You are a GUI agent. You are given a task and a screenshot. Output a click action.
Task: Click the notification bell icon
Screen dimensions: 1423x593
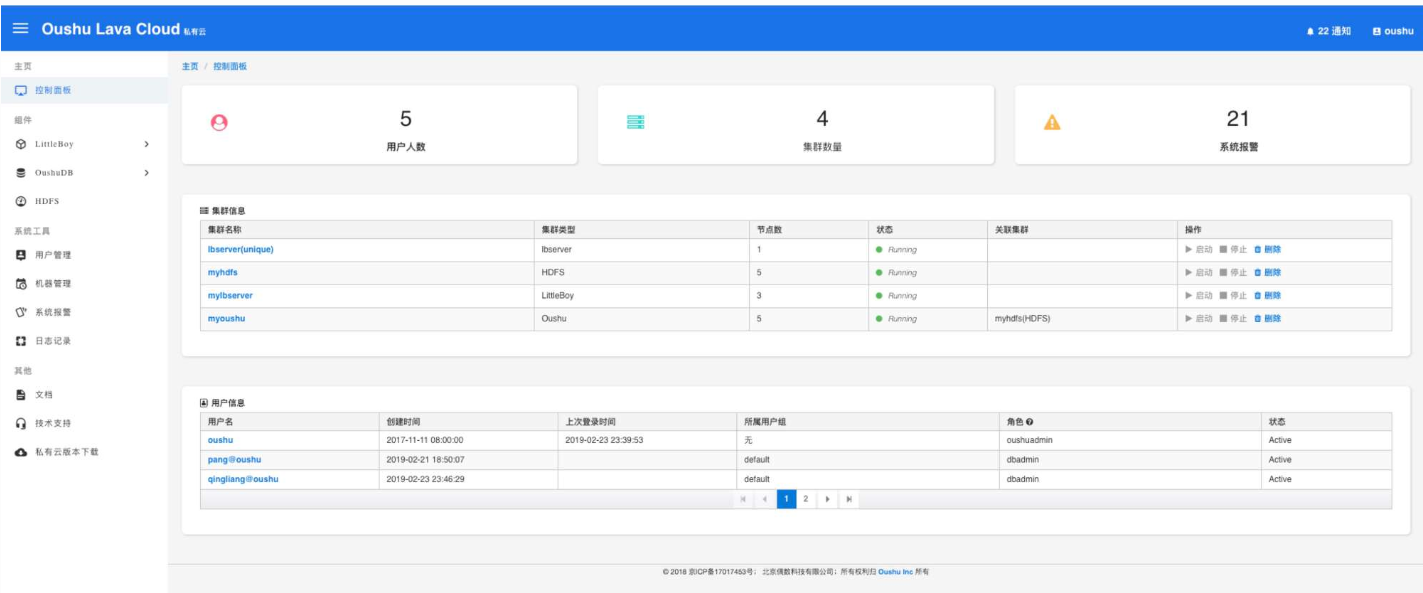(x=1310, y=32)
